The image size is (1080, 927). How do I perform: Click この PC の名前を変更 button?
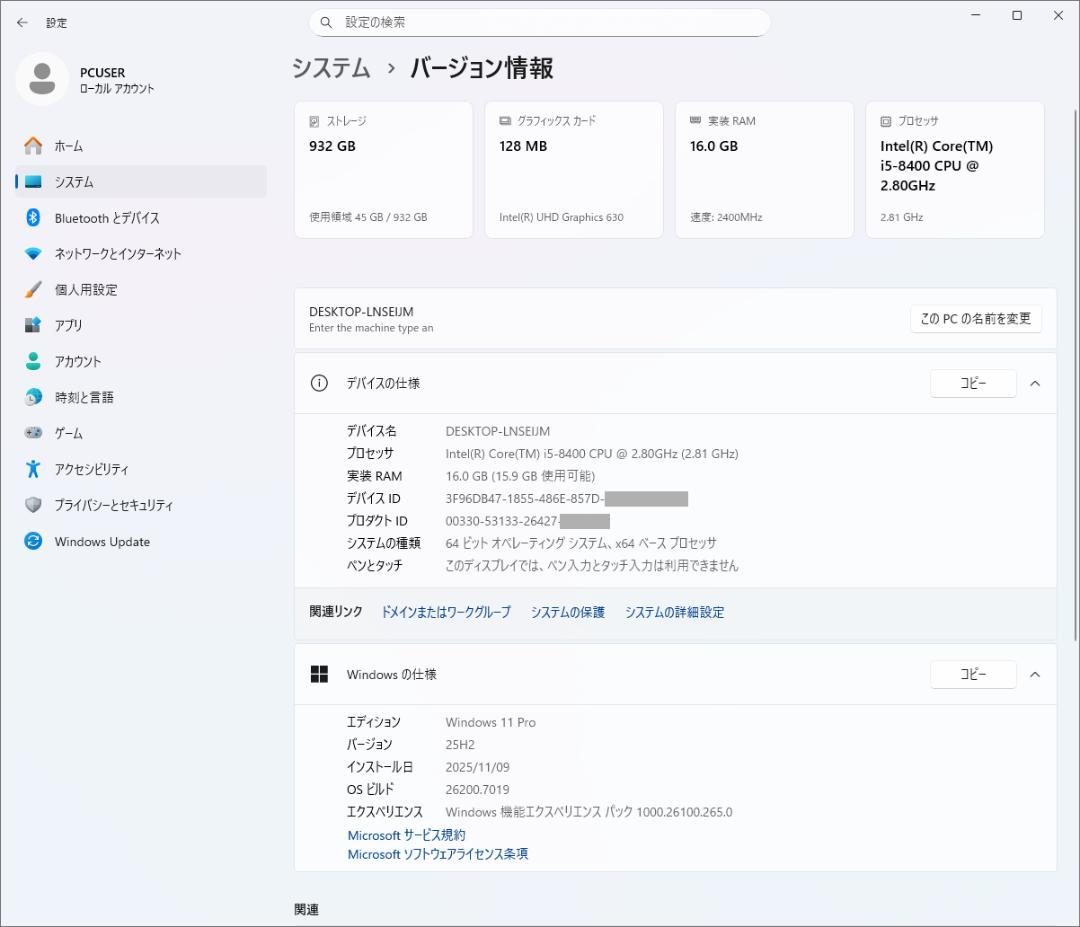pos(975,318)
